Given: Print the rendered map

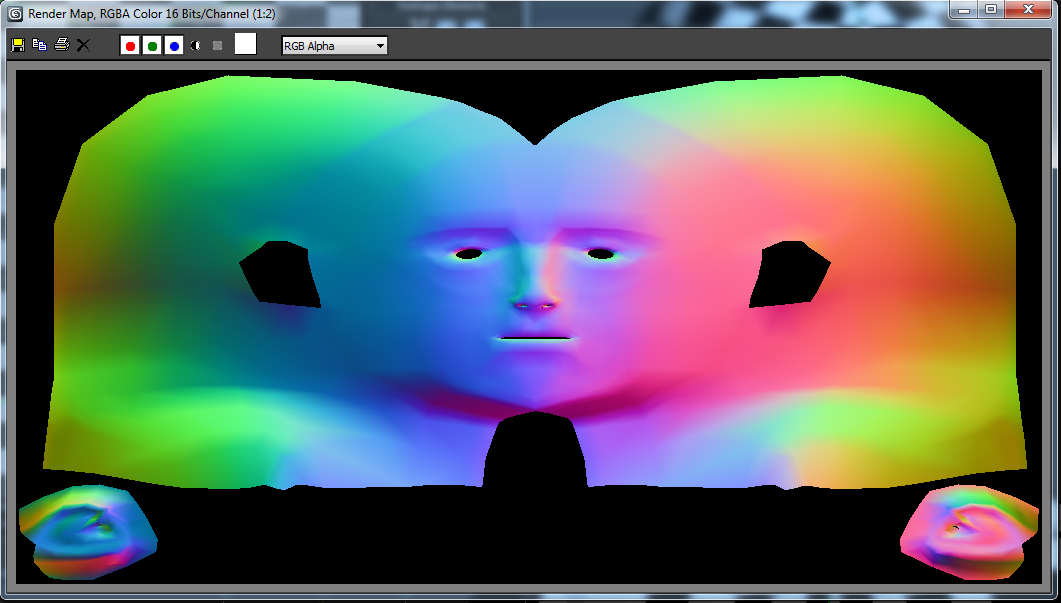Looking at the screenshot, I should (61, 45).
